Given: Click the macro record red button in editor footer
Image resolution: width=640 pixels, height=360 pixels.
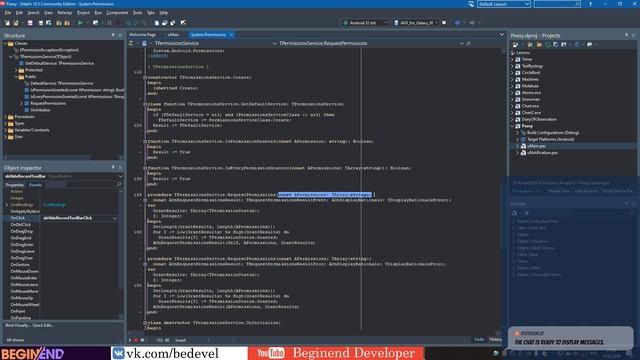Looking at the screenshot, I should pyautogui.click(x=136, y=340).
